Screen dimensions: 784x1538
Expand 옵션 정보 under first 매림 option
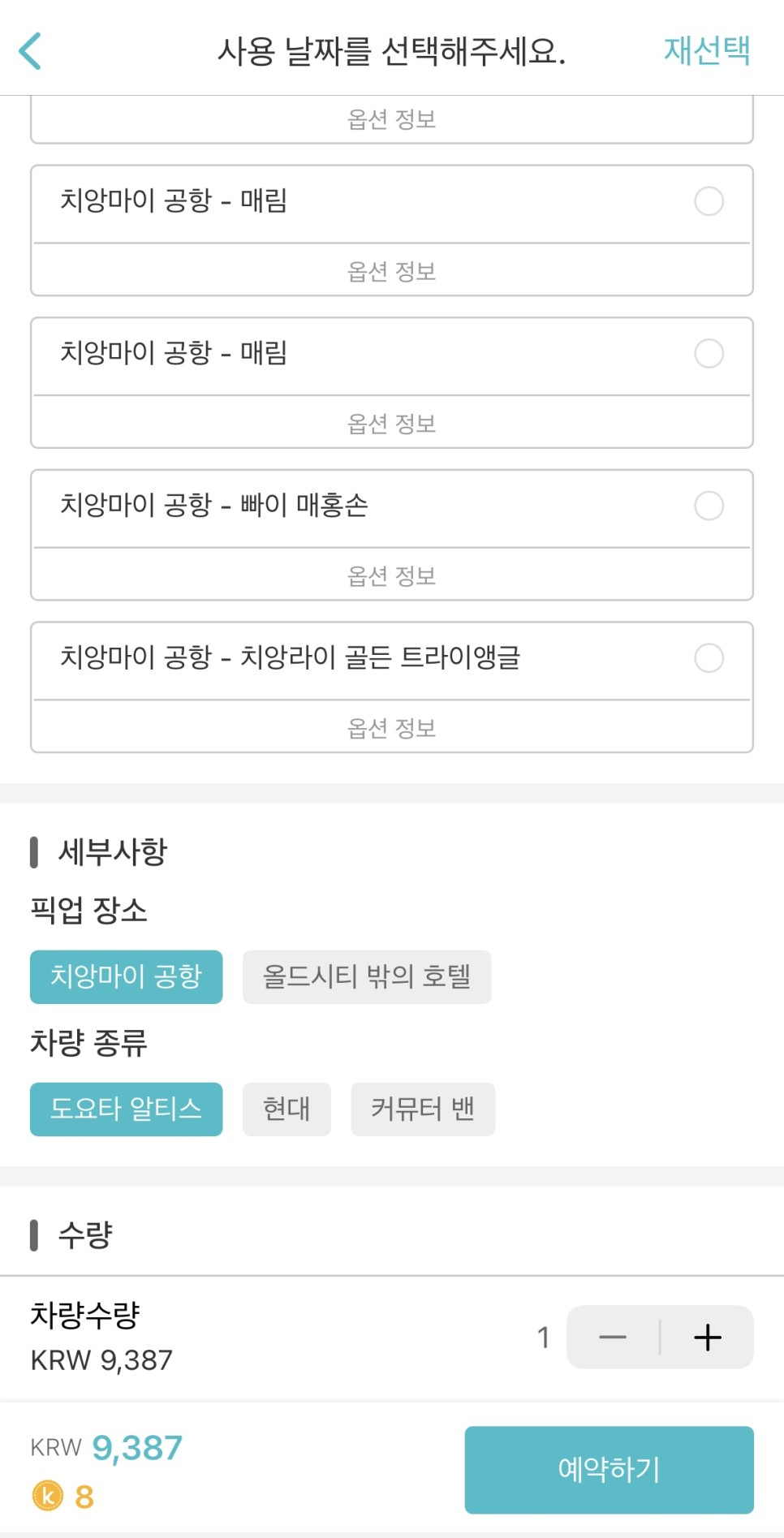(x=392, y=271)
